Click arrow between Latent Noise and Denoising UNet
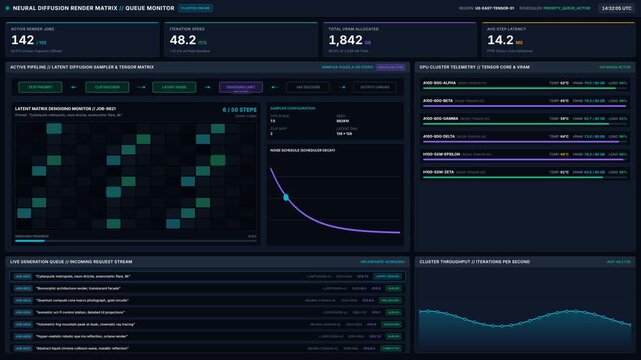Screen dimensions: 641x360 [208, 87]
